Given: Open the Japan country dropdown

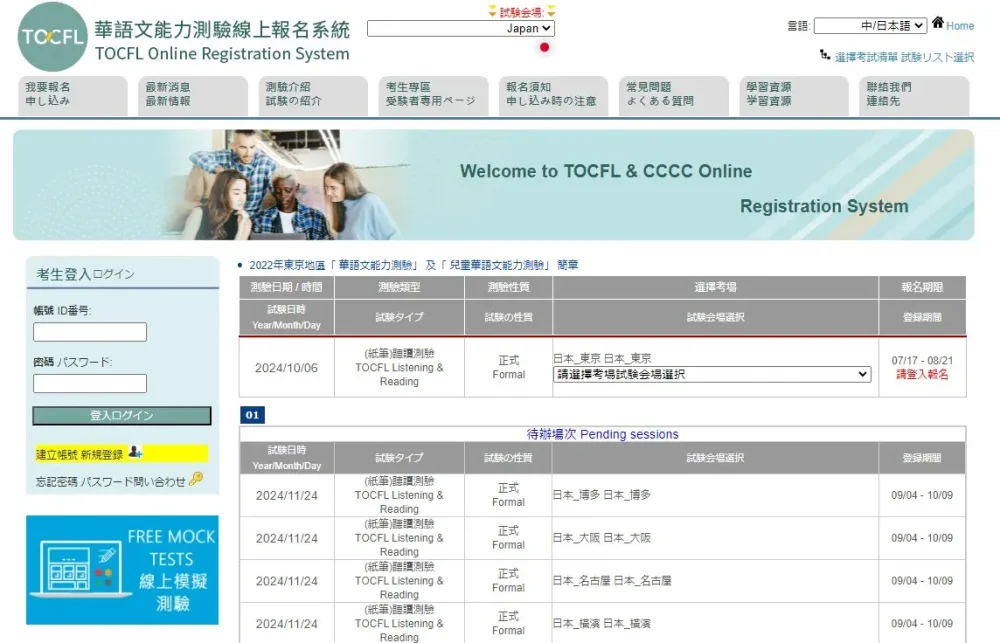Looking at the screenshot, I should pos(461,29).
